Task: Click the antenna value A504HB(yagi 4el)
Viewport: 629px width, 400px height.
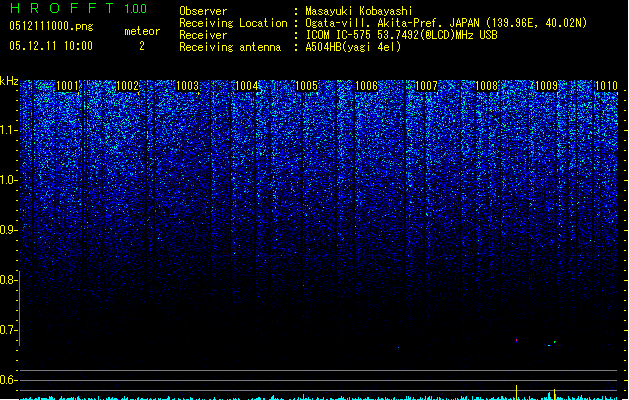Action: click(353, 47)
